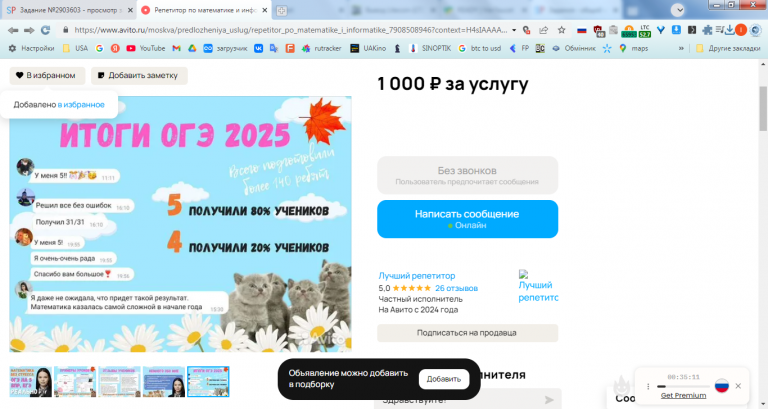The width and height of the screenshot is (768, 409).
Task: Close the recorder widget
Action: pos(738,386)
